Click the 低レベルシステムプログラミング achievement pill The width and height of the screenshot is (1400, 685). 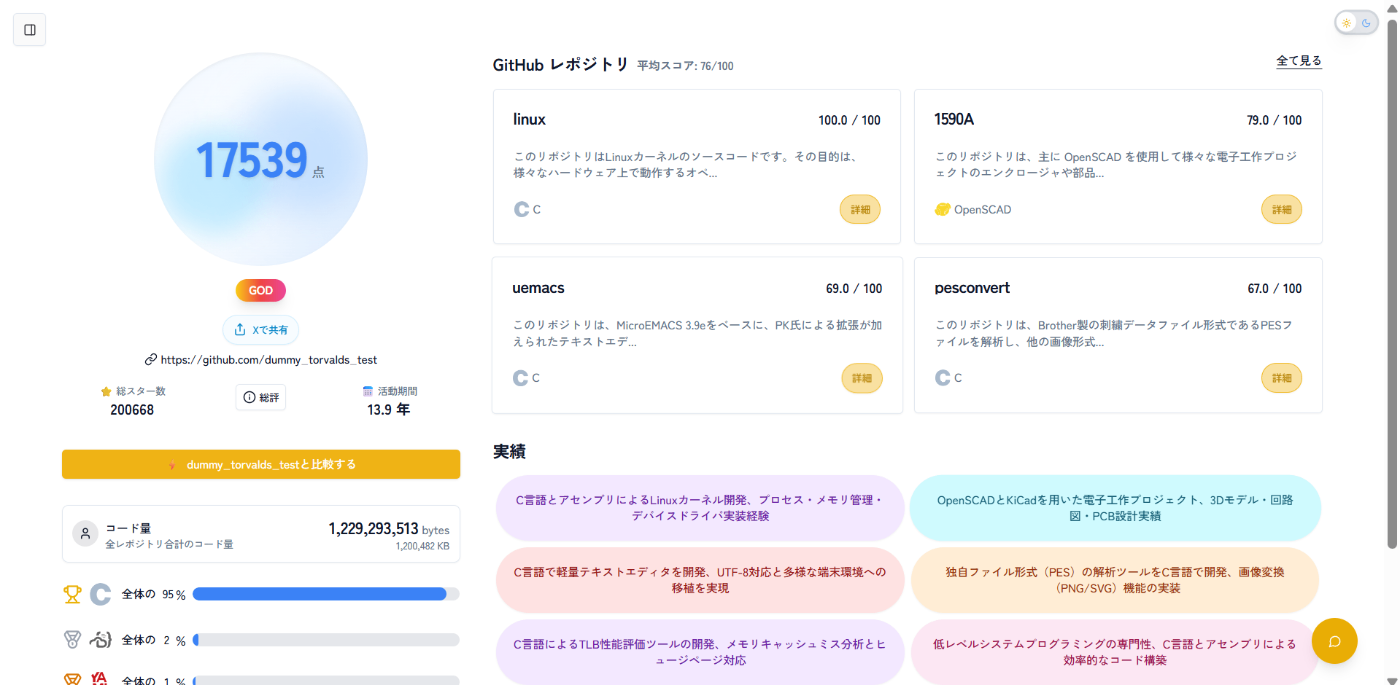(x=1115, y=652)
